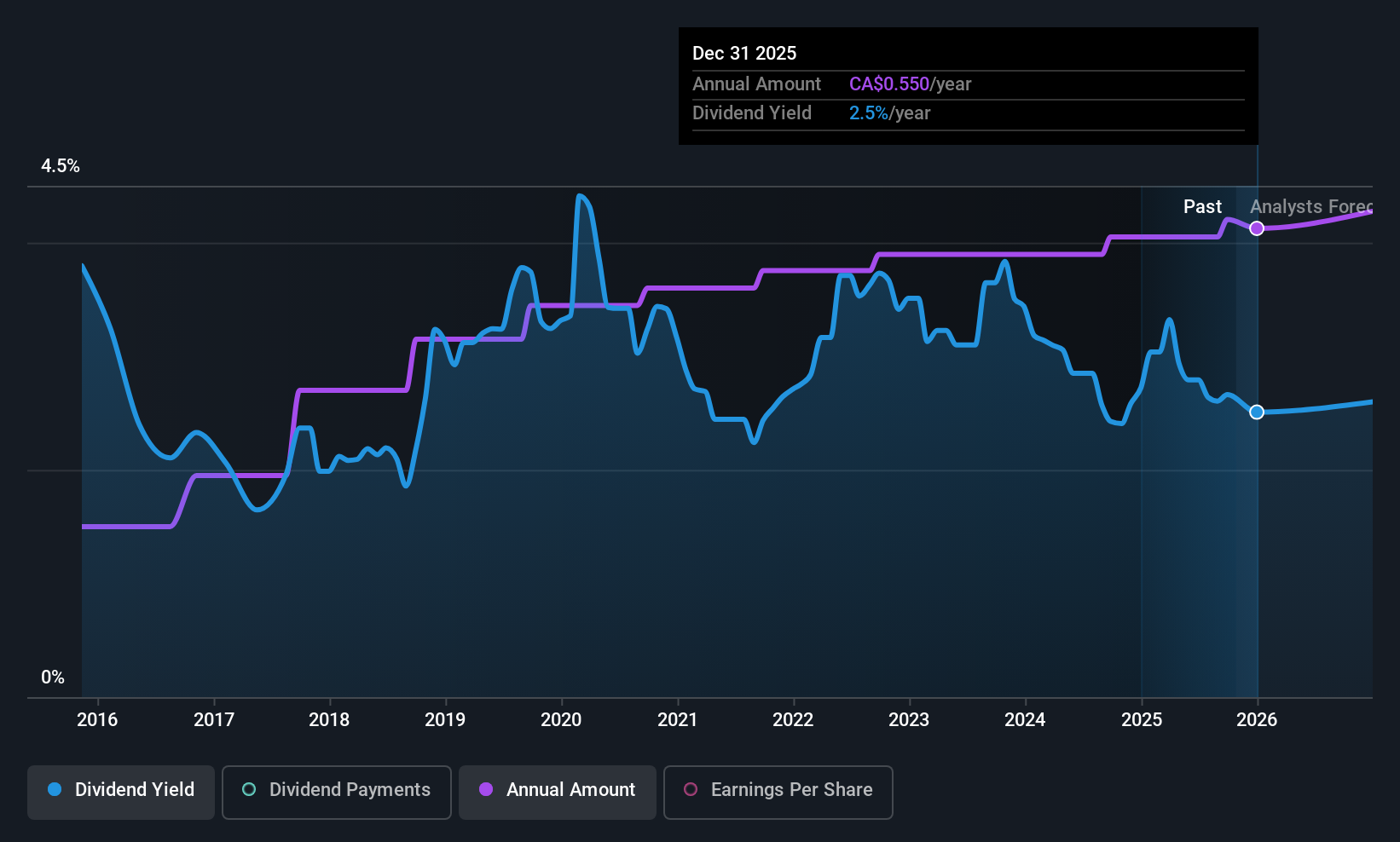This screenshot has height=842, width=1400.
Task: Select the white marker on Dividend Yield line
Action: click(x=1256, y=412)
